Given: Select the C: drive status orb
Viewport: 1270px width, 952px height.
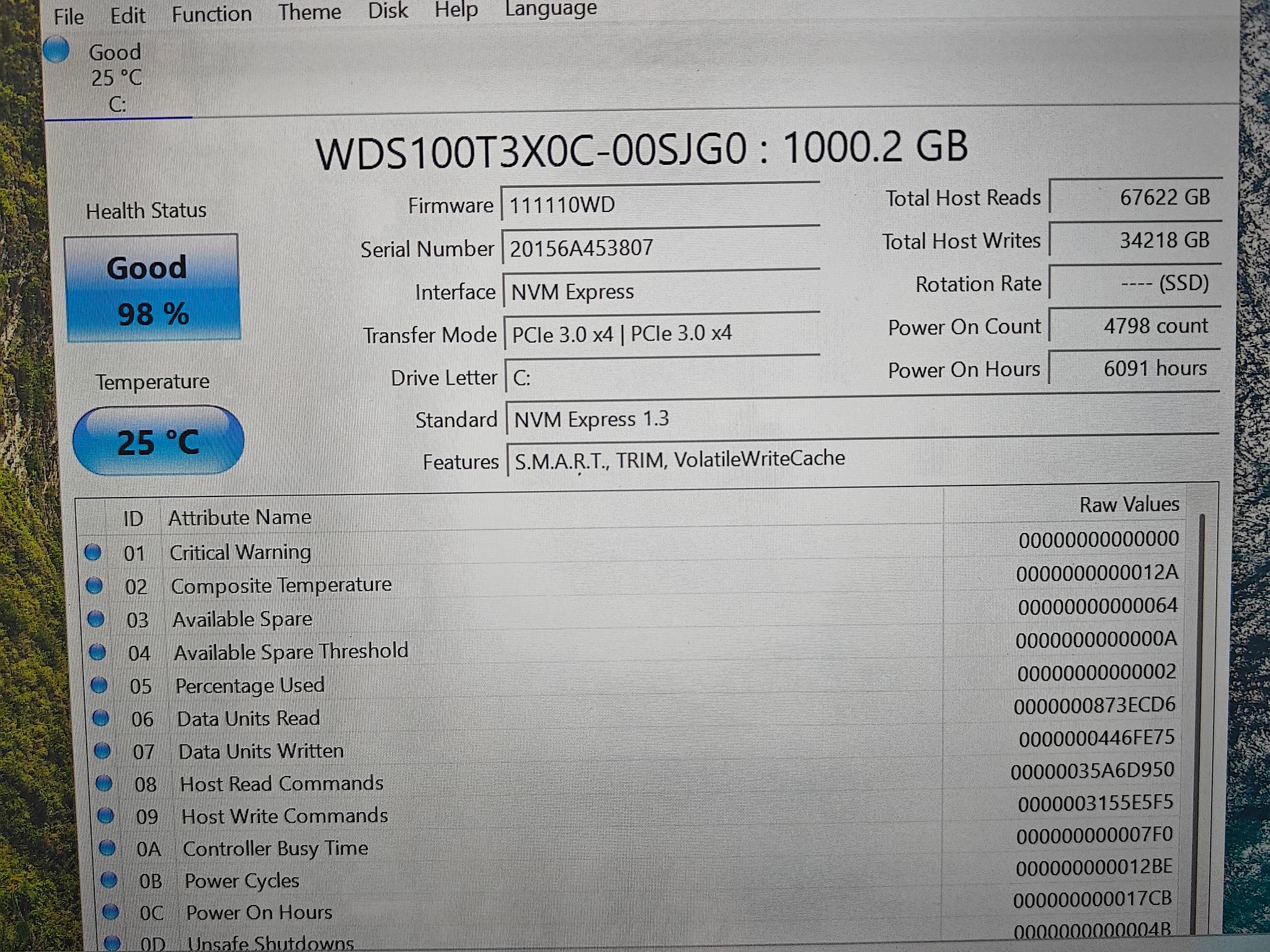Looking at the screenshot, I should point(57,50).
